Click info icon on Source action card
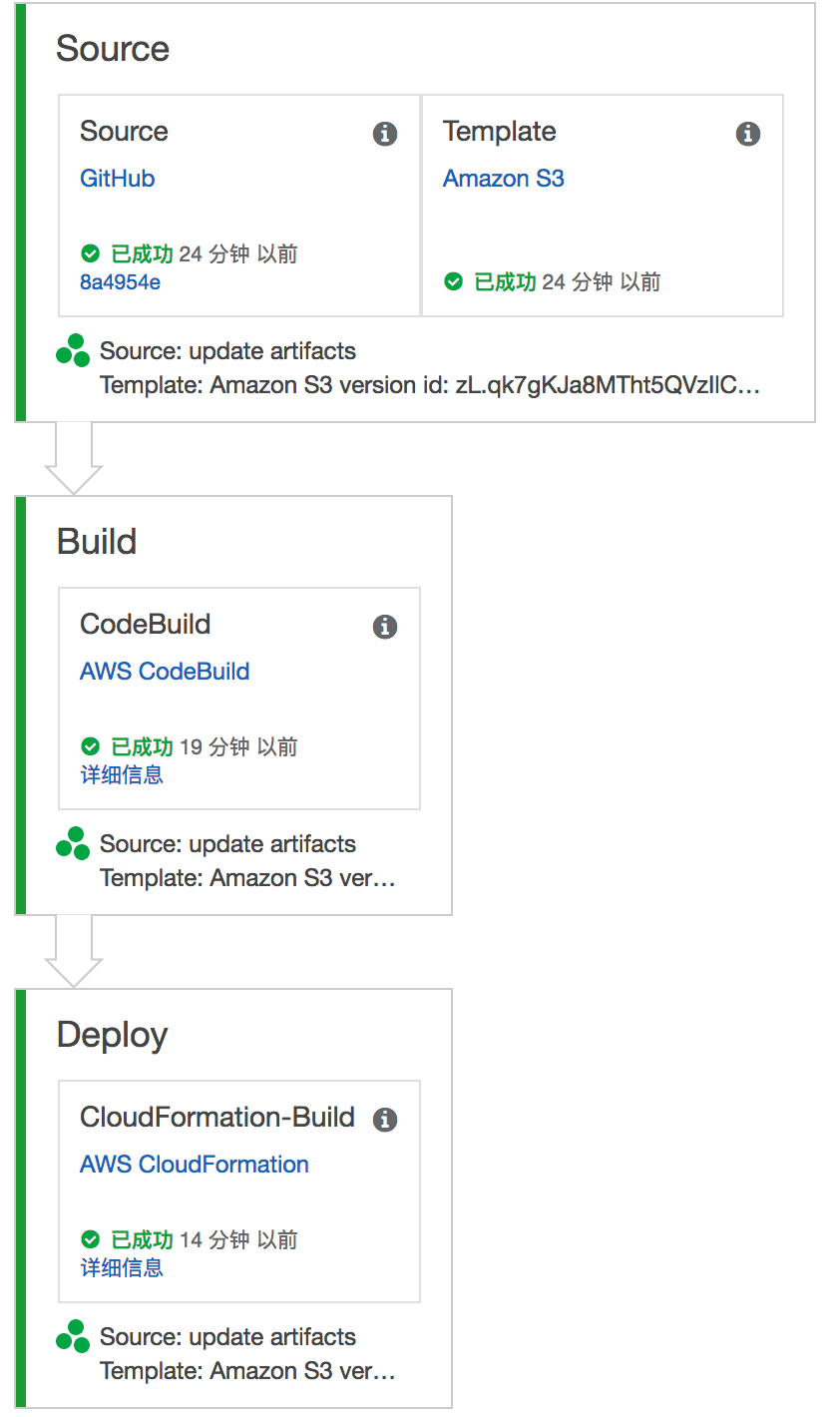 click(x=385, y=134)
